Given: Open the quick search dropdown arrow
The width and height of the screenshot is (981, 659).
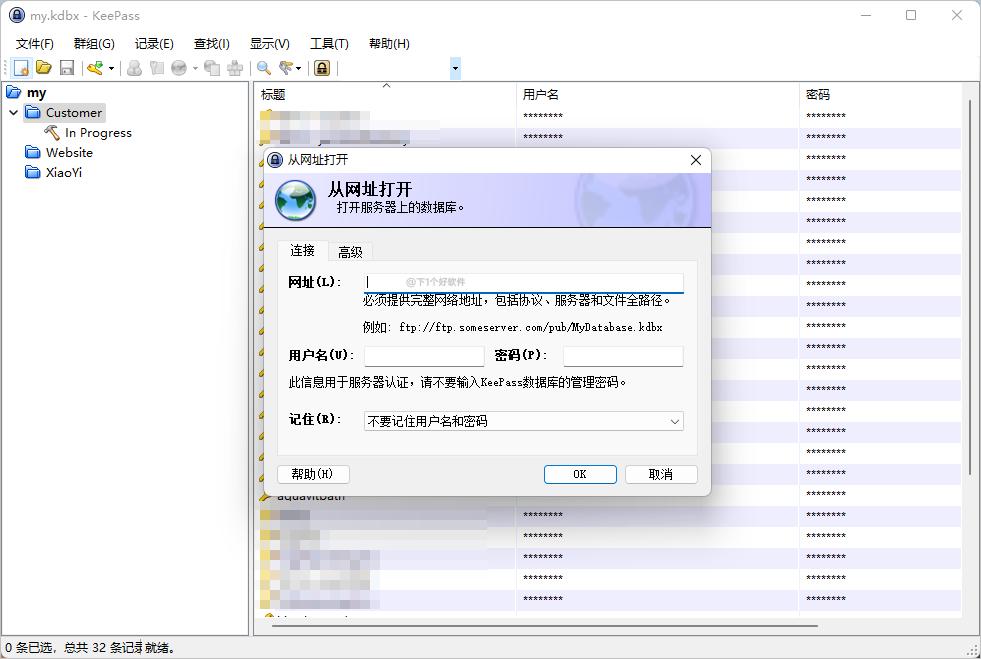Looking at the screenshot, I should (455, 67).
